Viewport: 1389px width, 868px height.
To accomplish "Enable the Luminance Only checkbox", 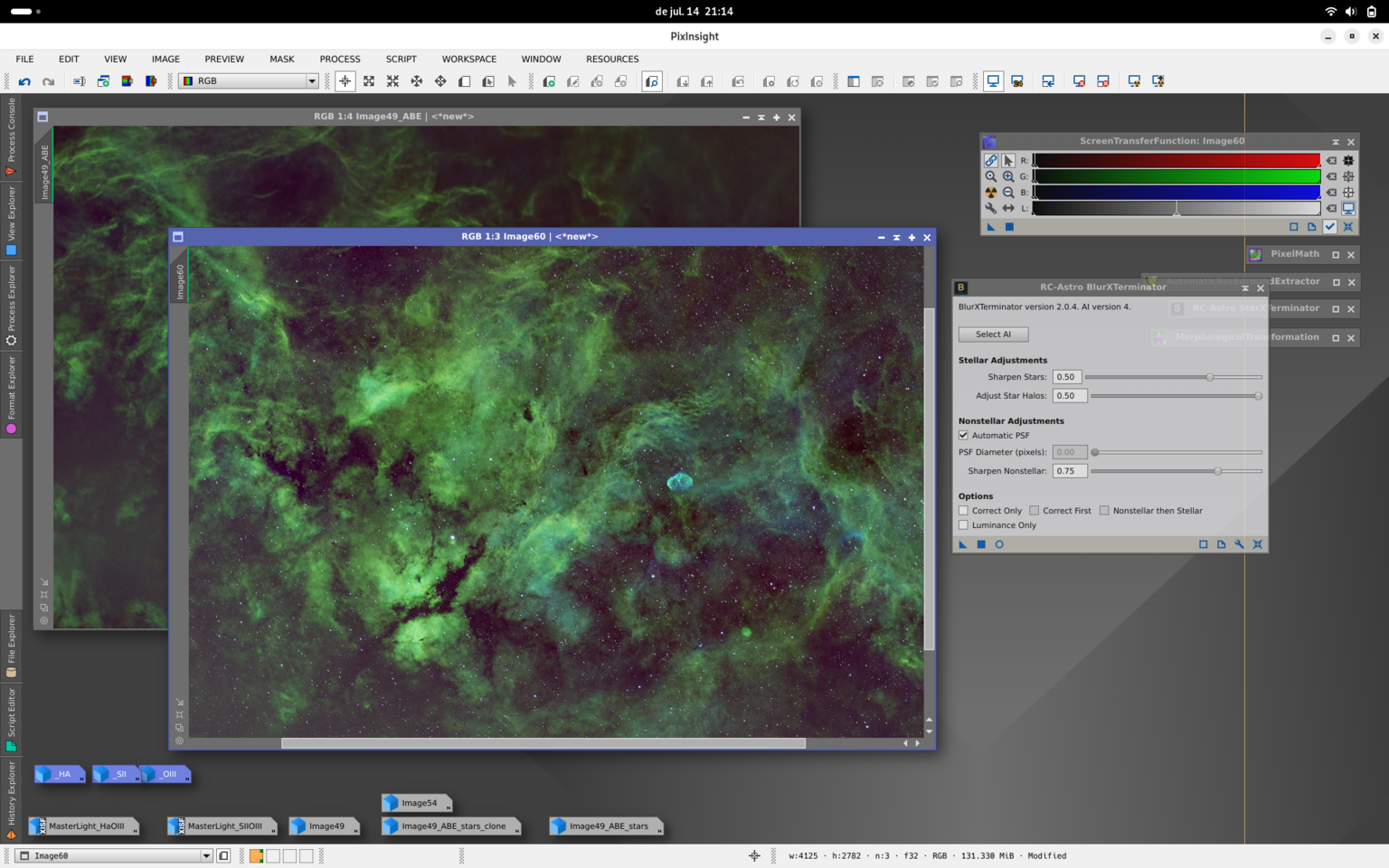I will coord(964,525).
